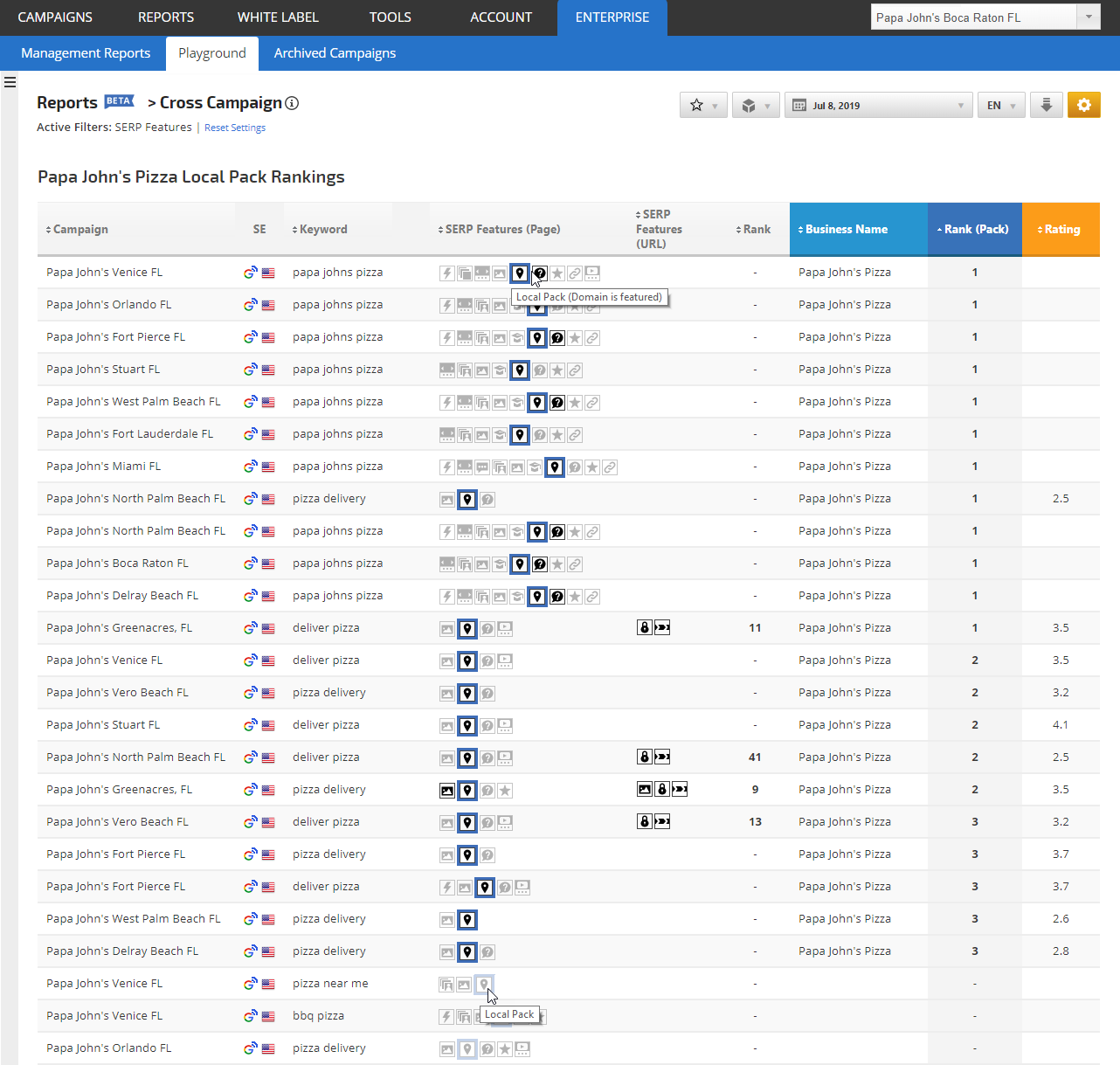
Task: Click the Reset Settings link
Action: (x=235, y=128)
